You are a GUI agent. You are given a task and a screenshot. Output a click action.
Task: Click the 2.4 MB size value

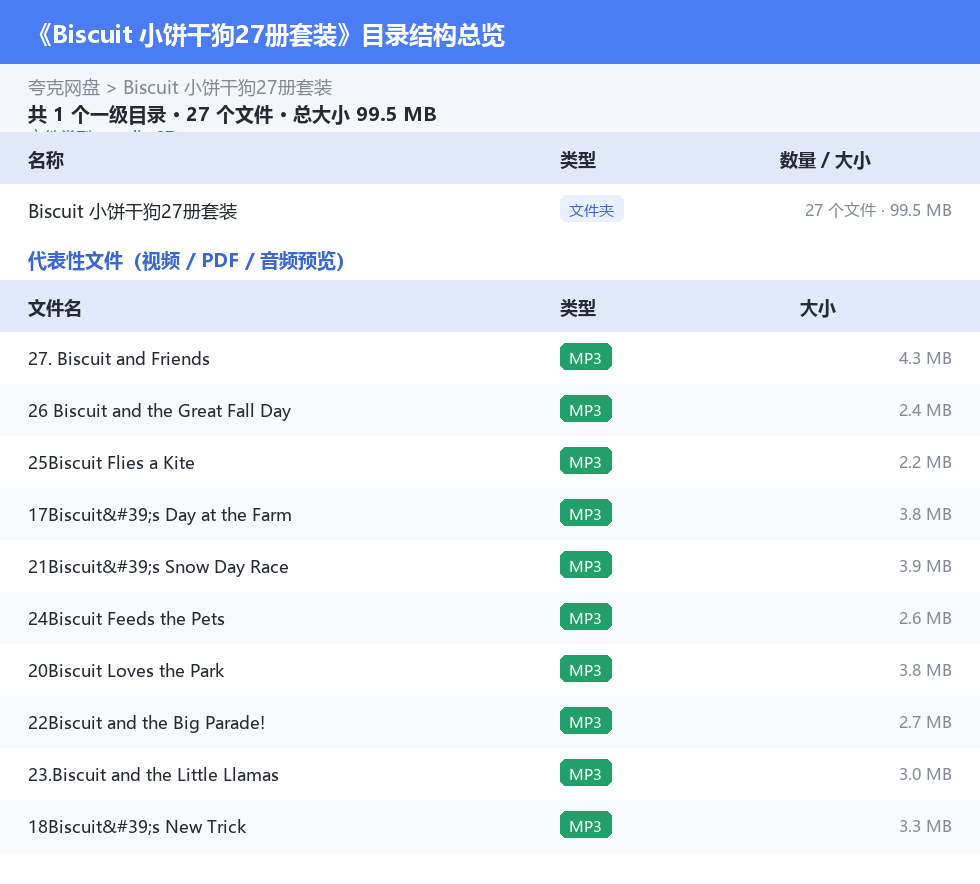pos(925,410)
